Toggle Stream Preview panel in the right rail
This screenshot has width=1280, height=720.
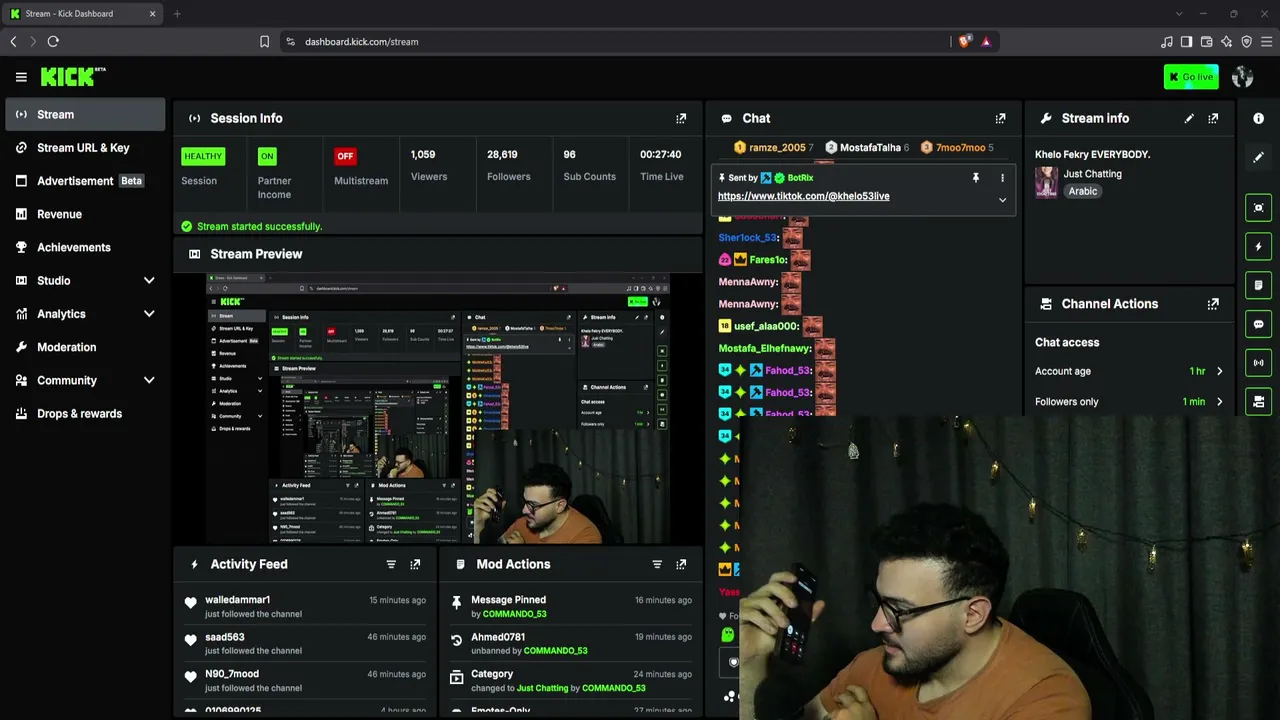point(1259,208)
